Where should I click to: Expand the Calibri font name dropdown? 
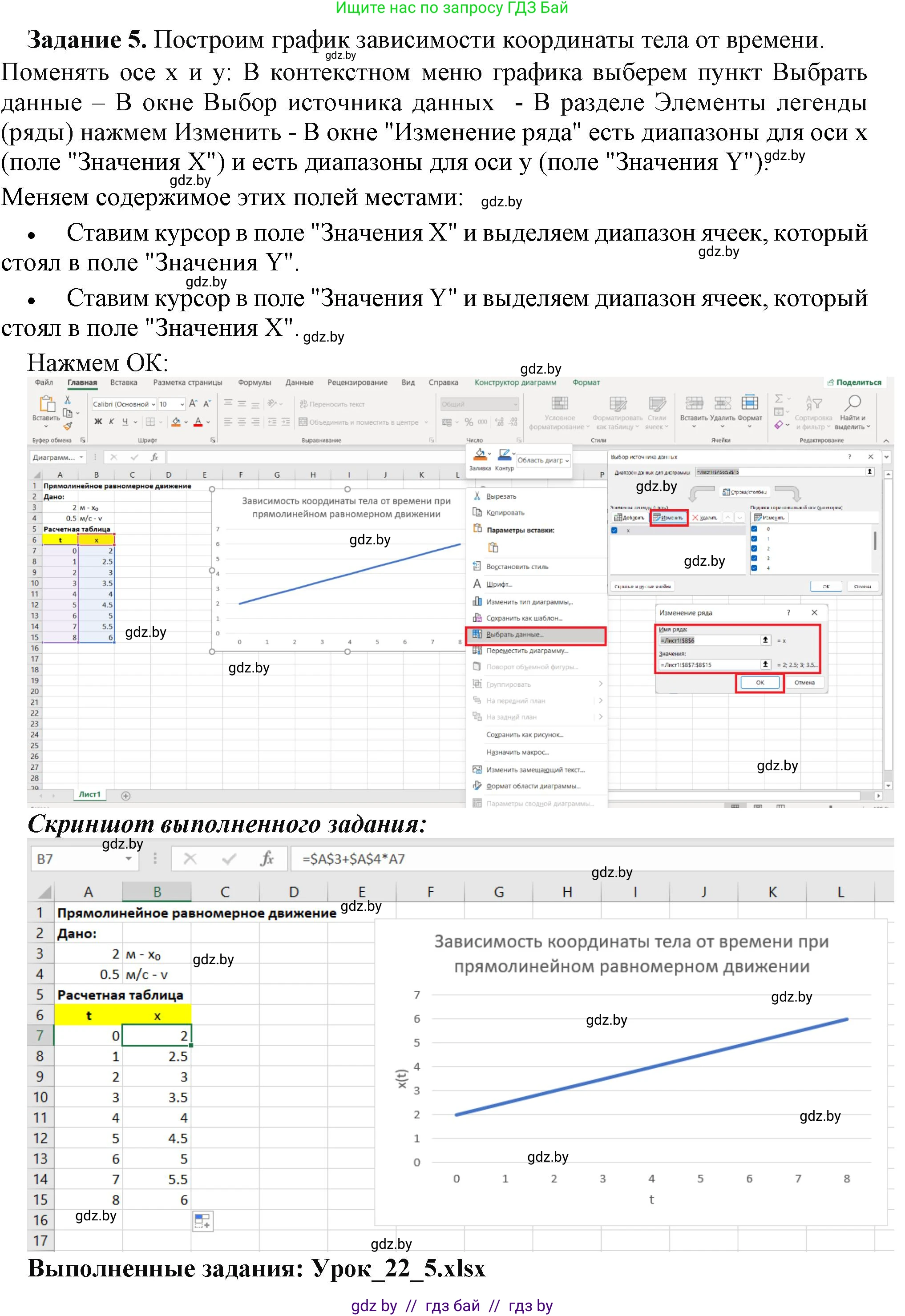click(x=154, y=405)
